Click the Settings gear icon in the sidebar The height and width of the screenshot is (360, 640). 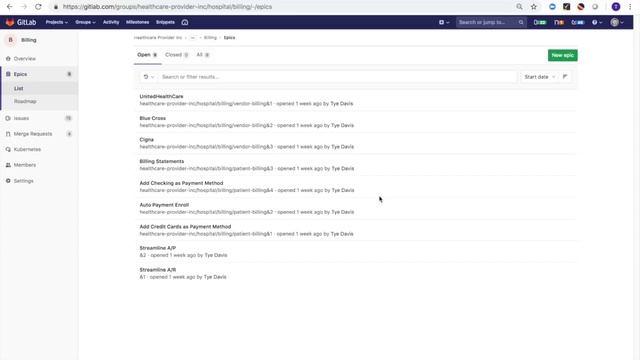[8, 181]
